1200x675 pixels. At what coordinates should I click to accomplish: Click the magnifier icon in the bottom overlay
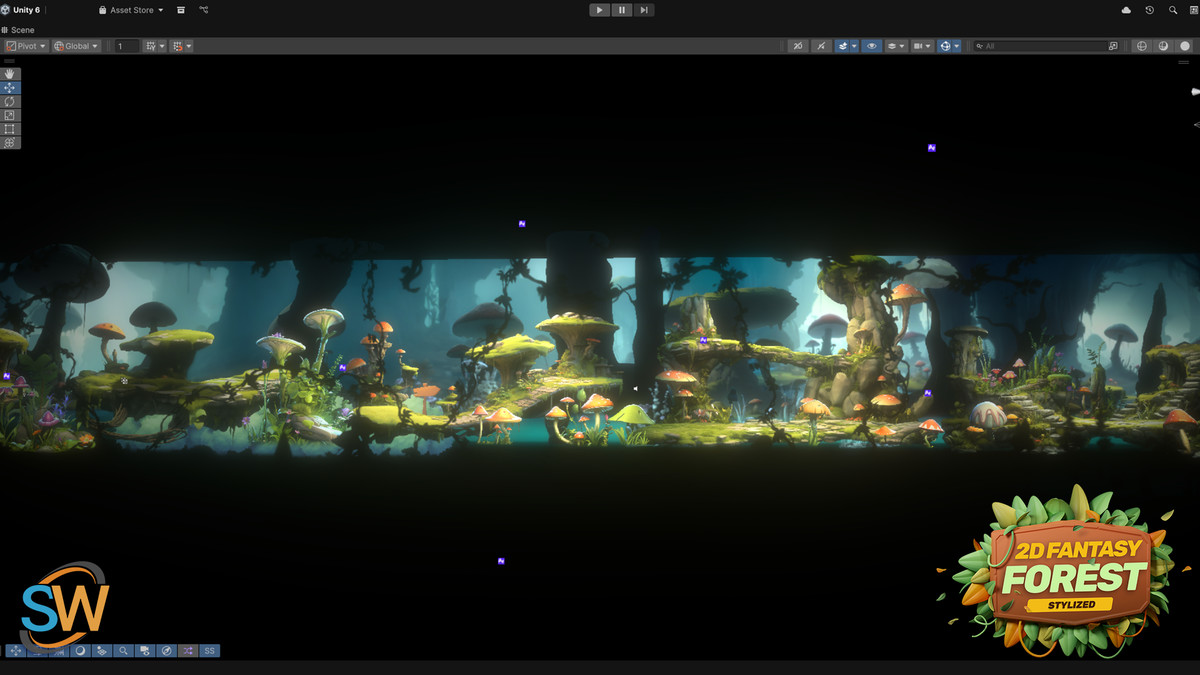[124, 650]
